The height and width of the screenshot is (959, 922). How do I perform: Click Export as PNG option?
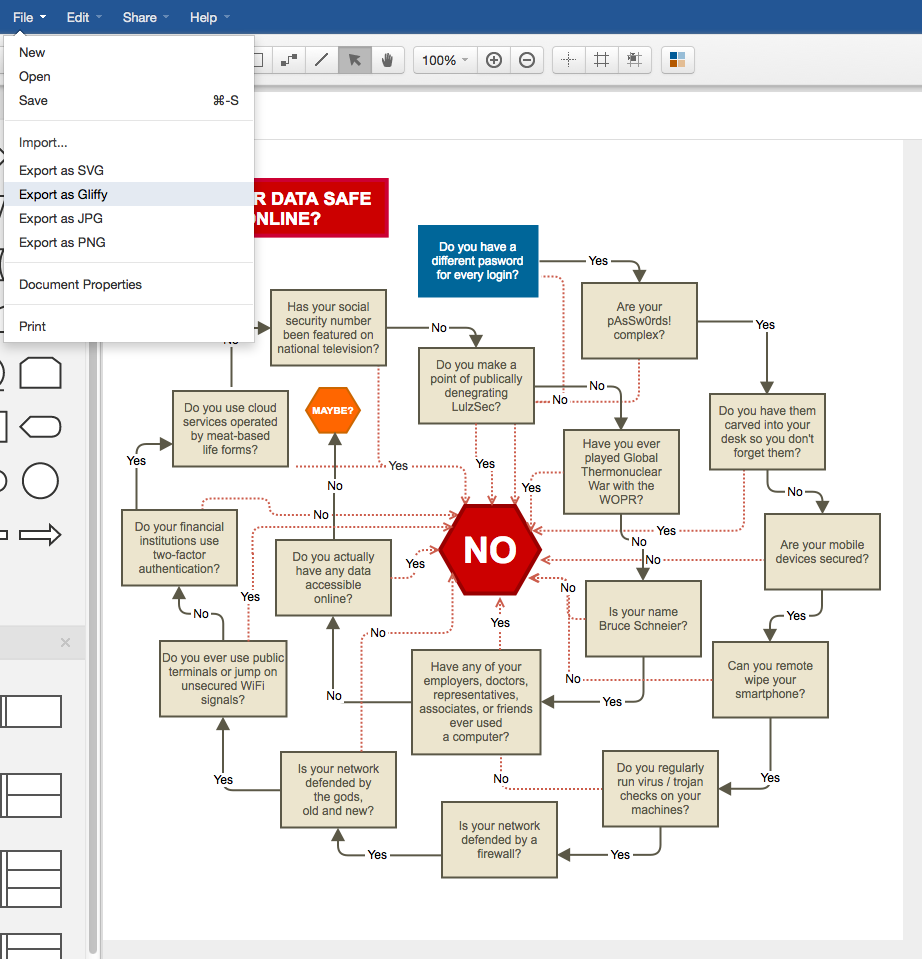(62, 243)
